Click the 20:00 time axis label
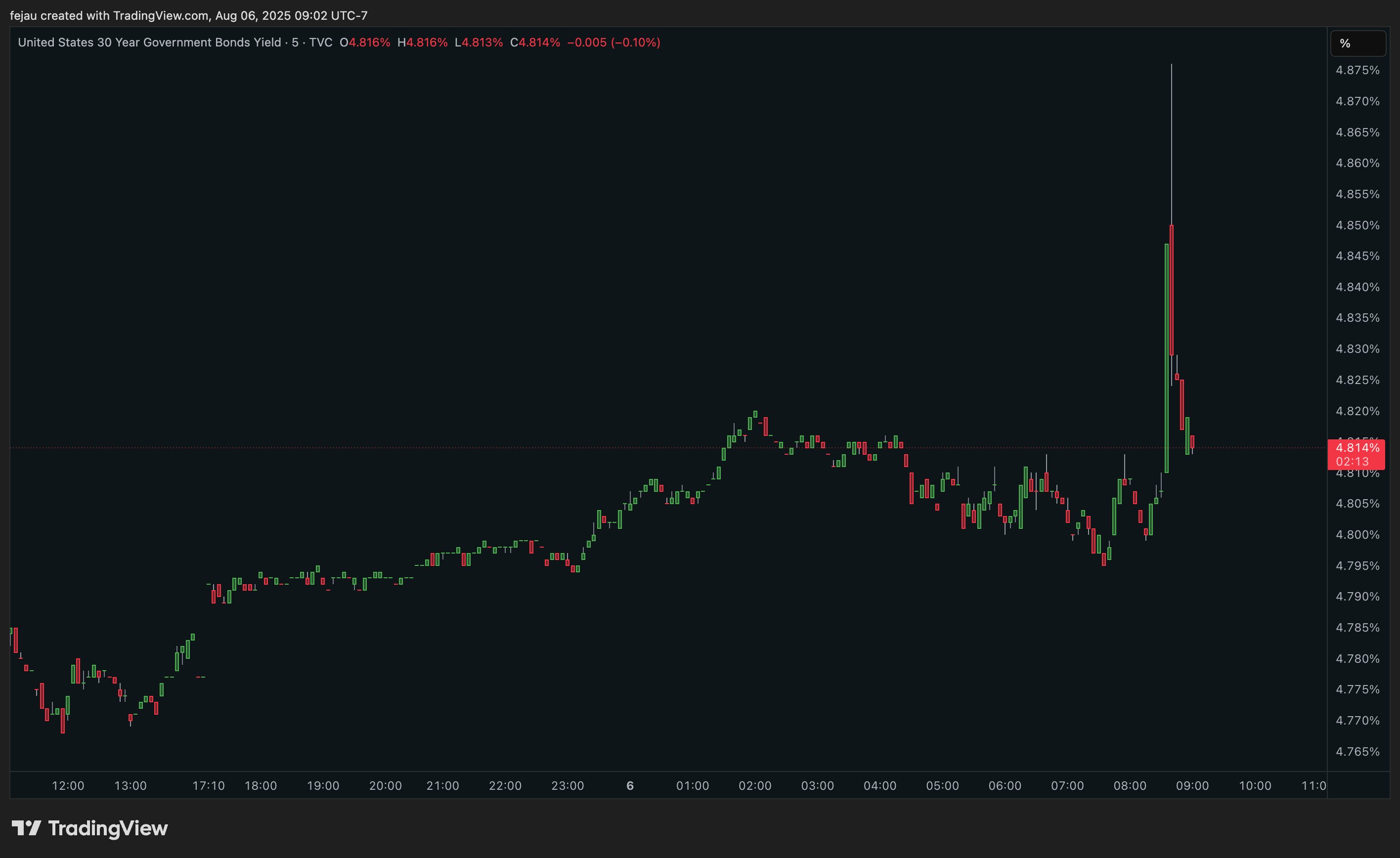Viewport: 1400px width, 858px height. click(x=386, y=786)
